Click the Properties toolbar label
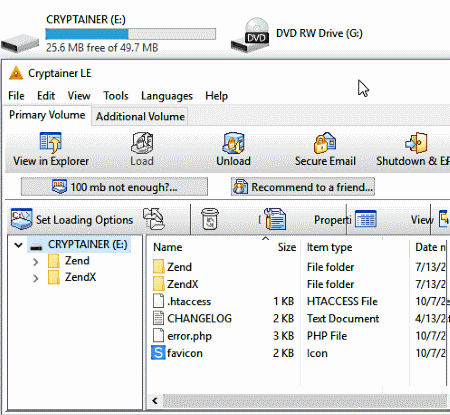The width and height of the screenshot is (450, 415). click(332, 220)
